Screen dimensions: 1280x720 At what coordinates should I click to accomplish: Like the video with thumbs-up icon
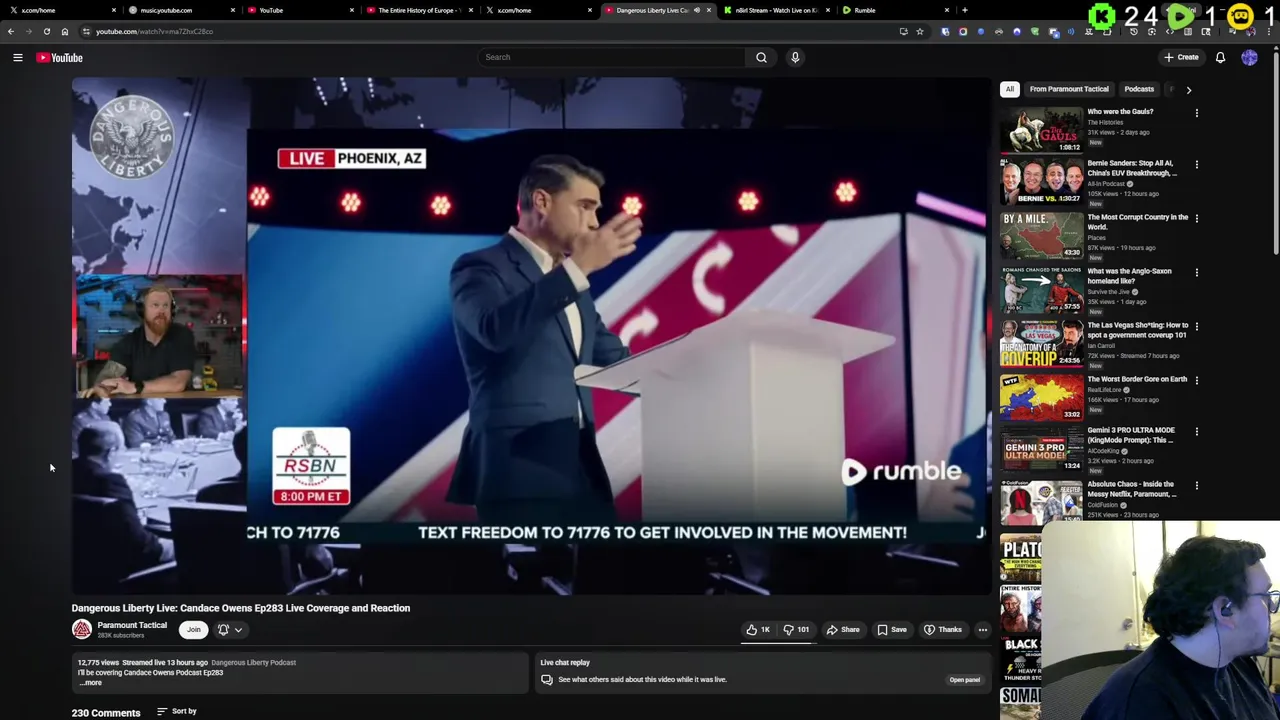tap(759, 629)
